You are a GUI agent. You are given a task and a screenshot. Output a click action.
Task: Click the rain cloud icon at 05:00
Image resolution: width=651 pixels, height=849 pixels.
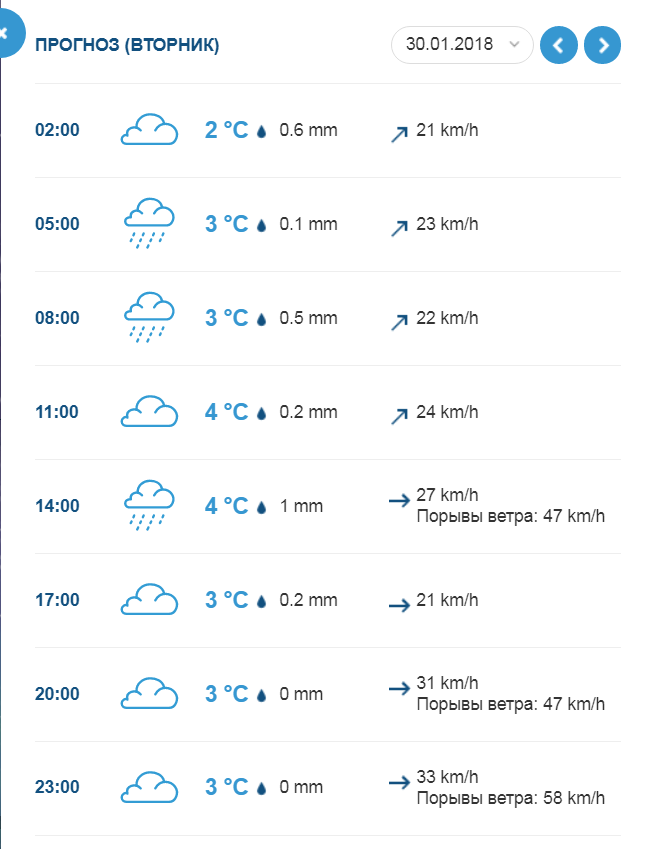point(149,224)
